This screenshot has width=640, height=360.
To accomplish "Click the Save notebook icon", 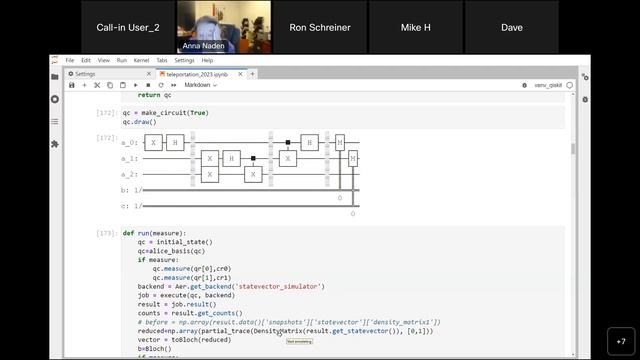I will point(72,85).
